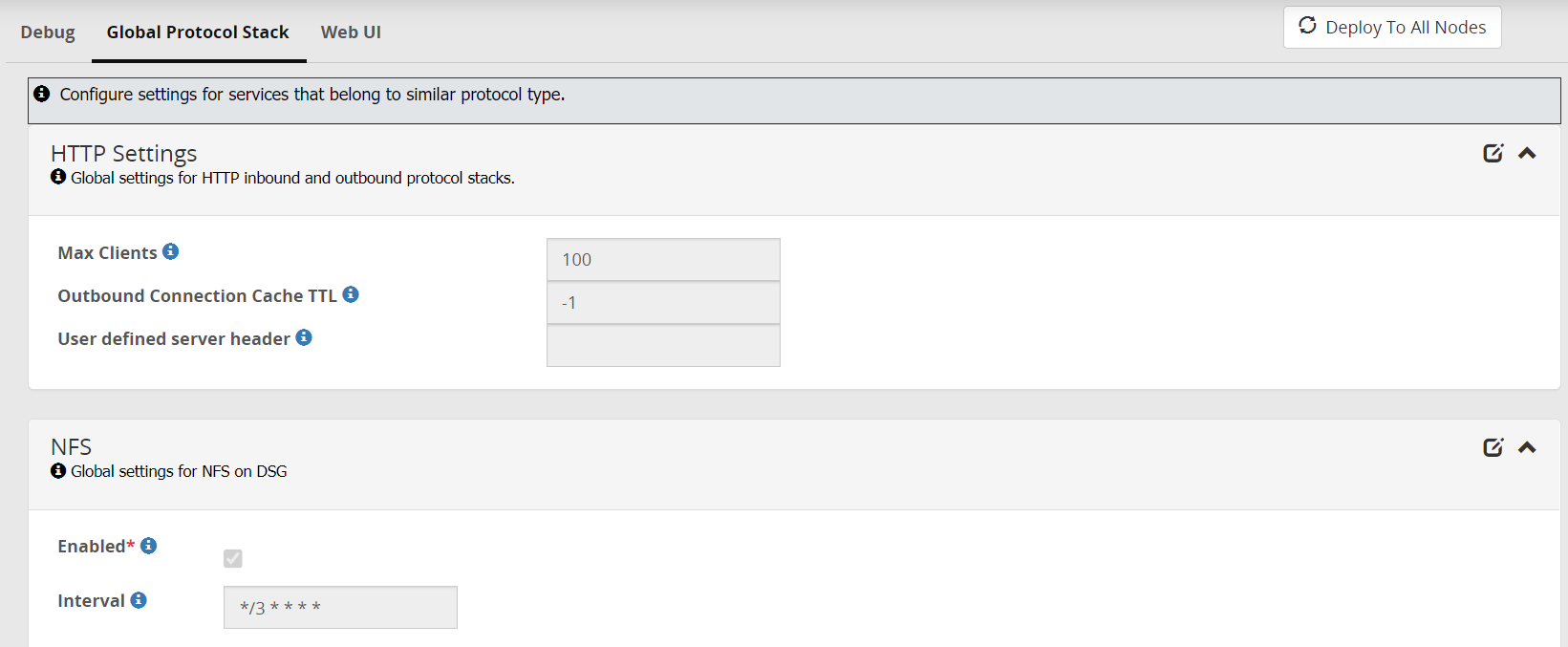Click the Interval info icon
Image resolution: width=1568 pixels, height=647 pixels.
point(139,600)
